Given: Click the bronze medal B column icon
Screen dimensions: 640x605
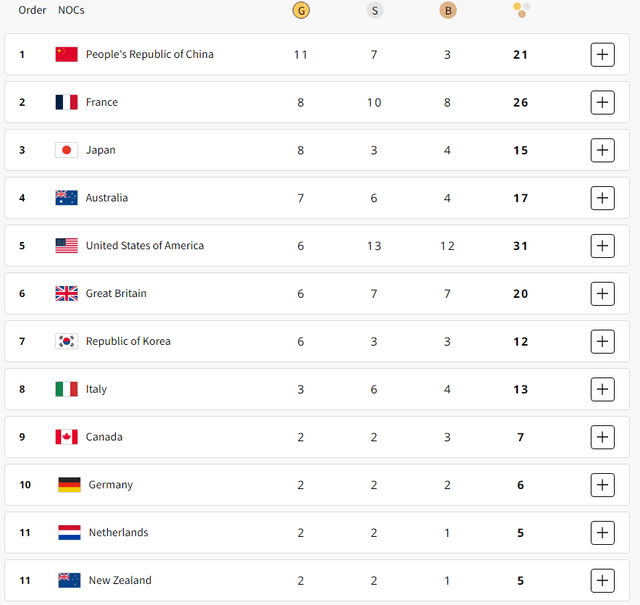Looking at the screenshot, I should click(448, 11).
